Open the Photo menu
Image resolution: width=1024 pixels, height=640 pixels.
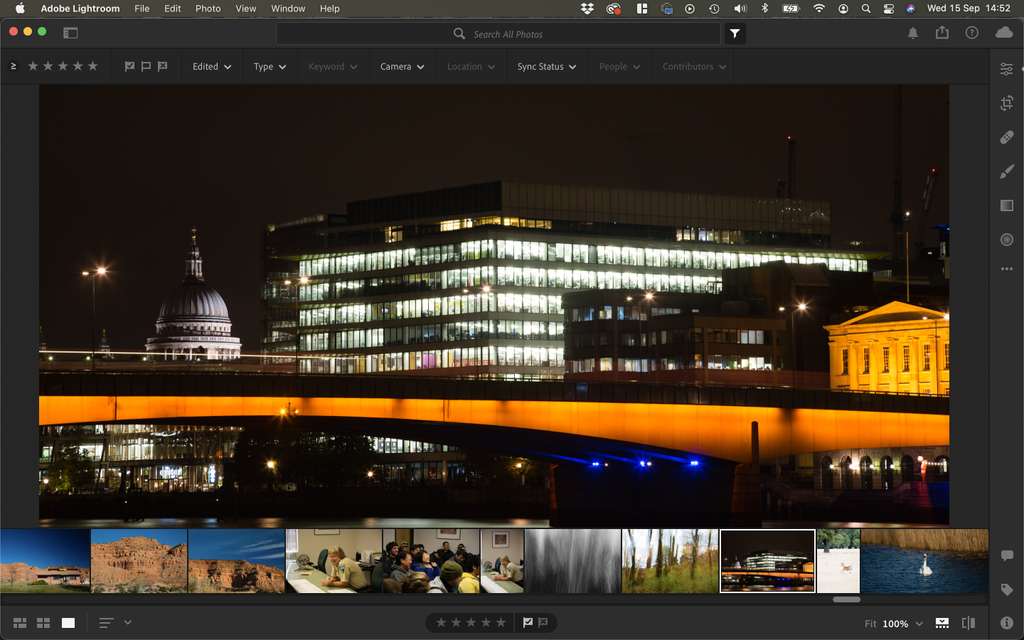click(x=208, y=8)
